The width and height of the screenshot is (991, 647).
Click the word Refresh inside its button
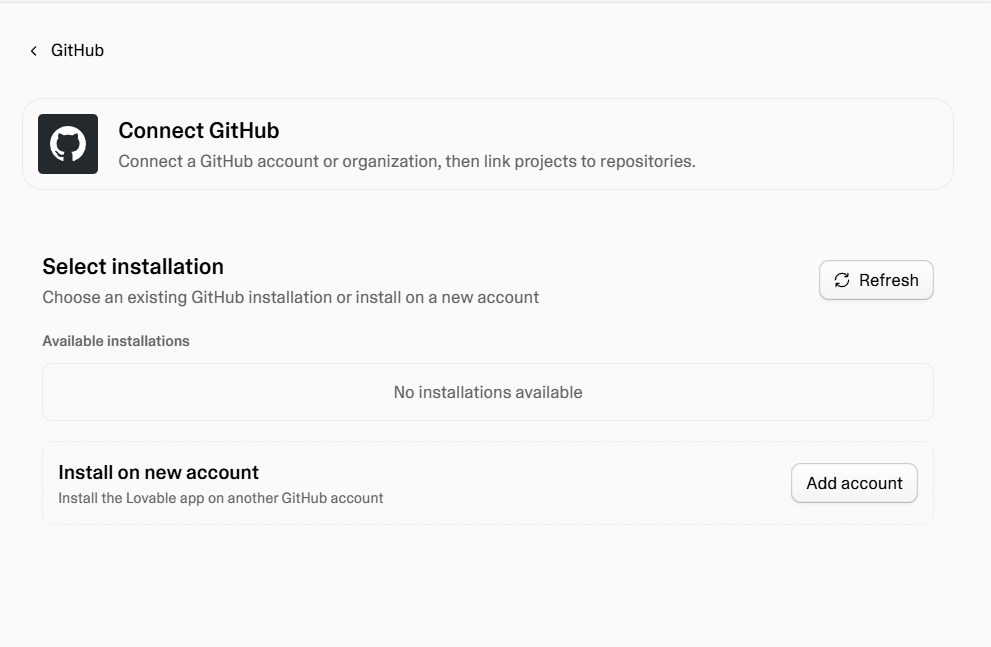pos(889,280)
